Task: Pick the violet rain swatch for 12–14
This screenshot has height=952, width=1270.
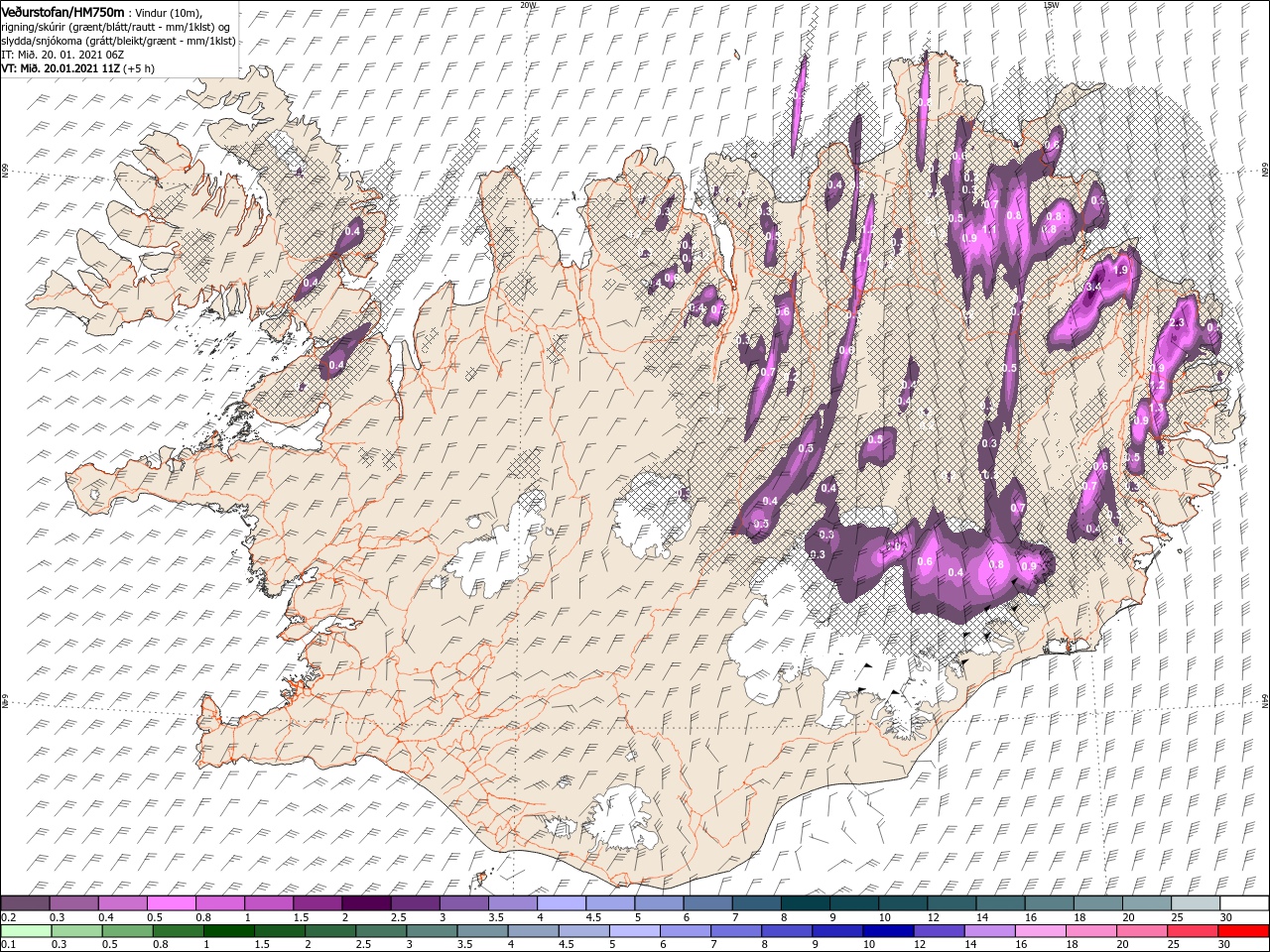Action: pyautogui.click(x=939, y=931)
